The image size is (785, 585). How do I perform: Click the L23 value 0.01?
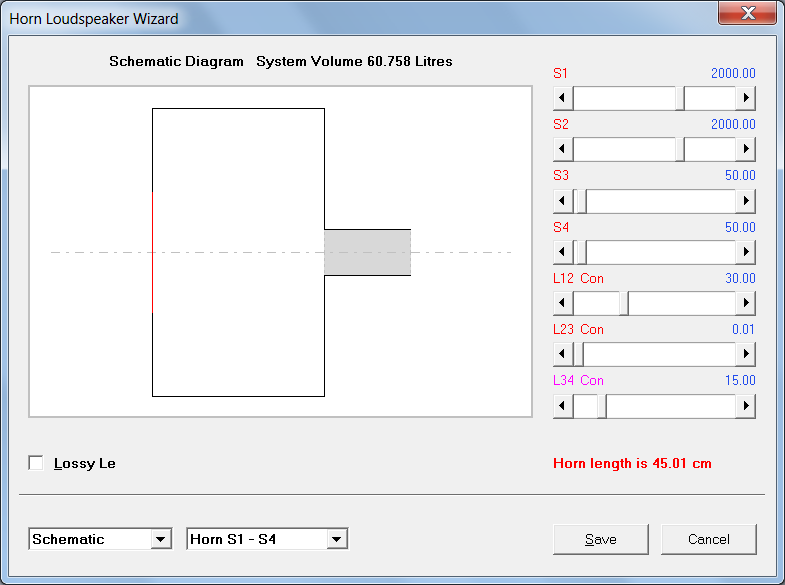(x=743, y=329)
